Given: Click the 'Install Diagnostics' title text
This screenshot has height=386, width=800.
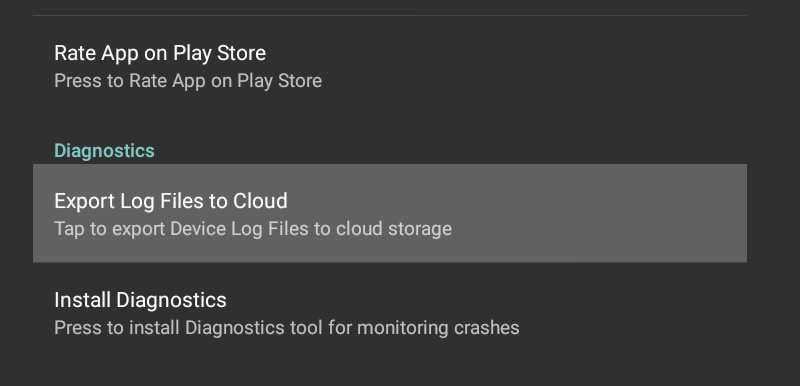Looking at the screenshot, I should [140, 300].
